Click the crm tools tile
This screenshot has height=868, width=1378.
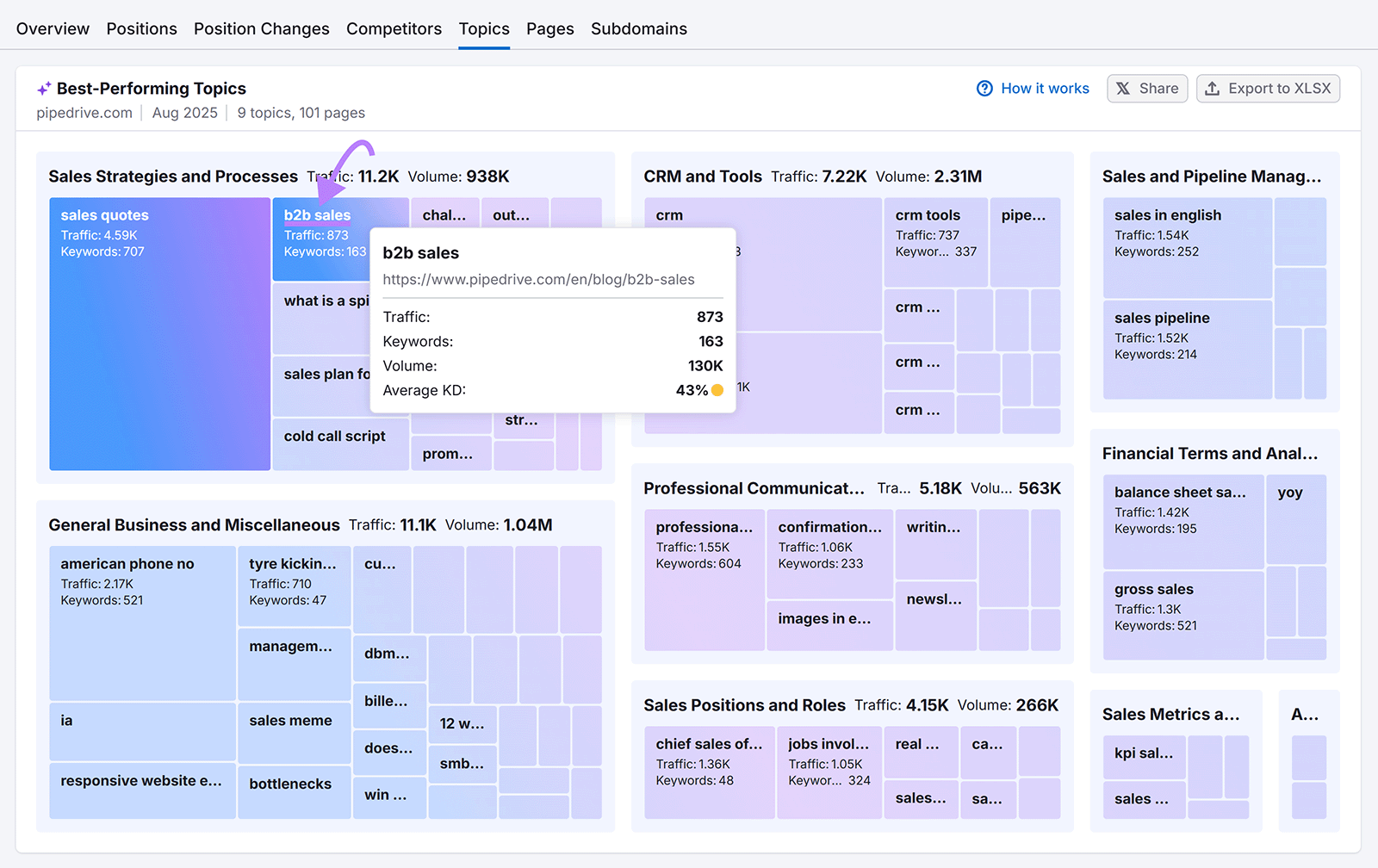click(935, 241)
